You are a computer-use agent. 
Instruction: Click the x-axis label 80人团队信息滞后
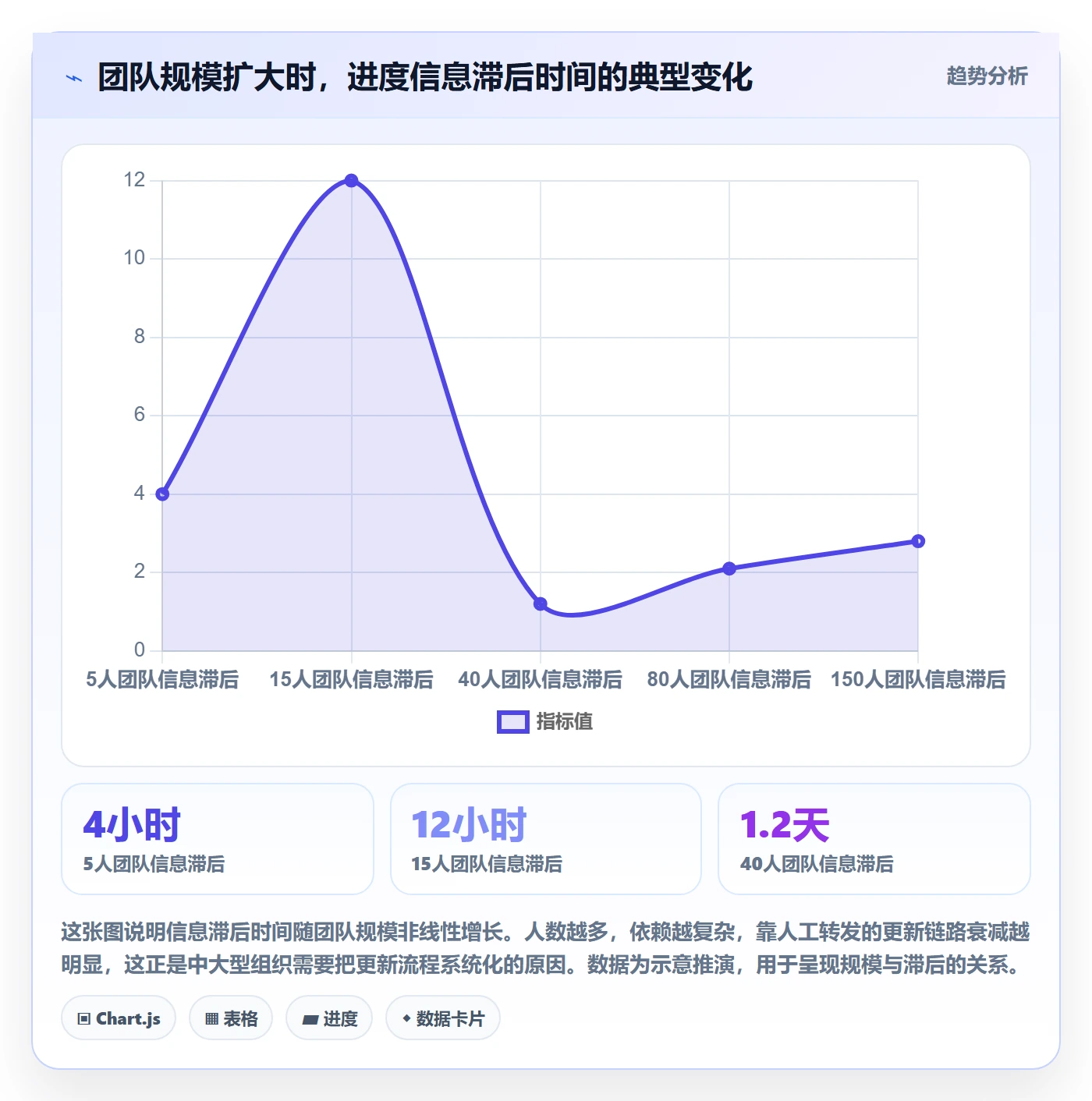pos(729,679)
